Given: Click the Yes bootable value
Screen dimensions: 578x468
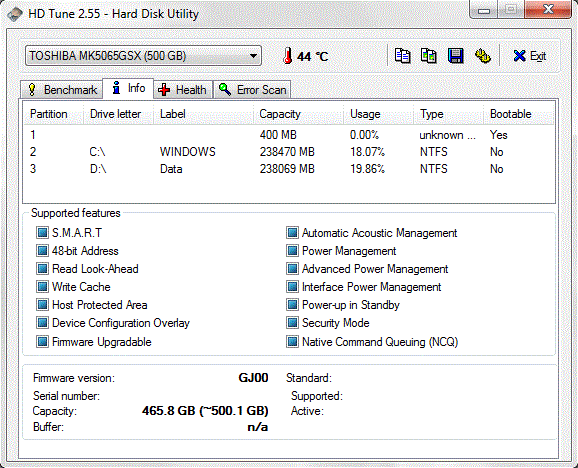Looking at the screenshot, I should click(x=499, y=135).
